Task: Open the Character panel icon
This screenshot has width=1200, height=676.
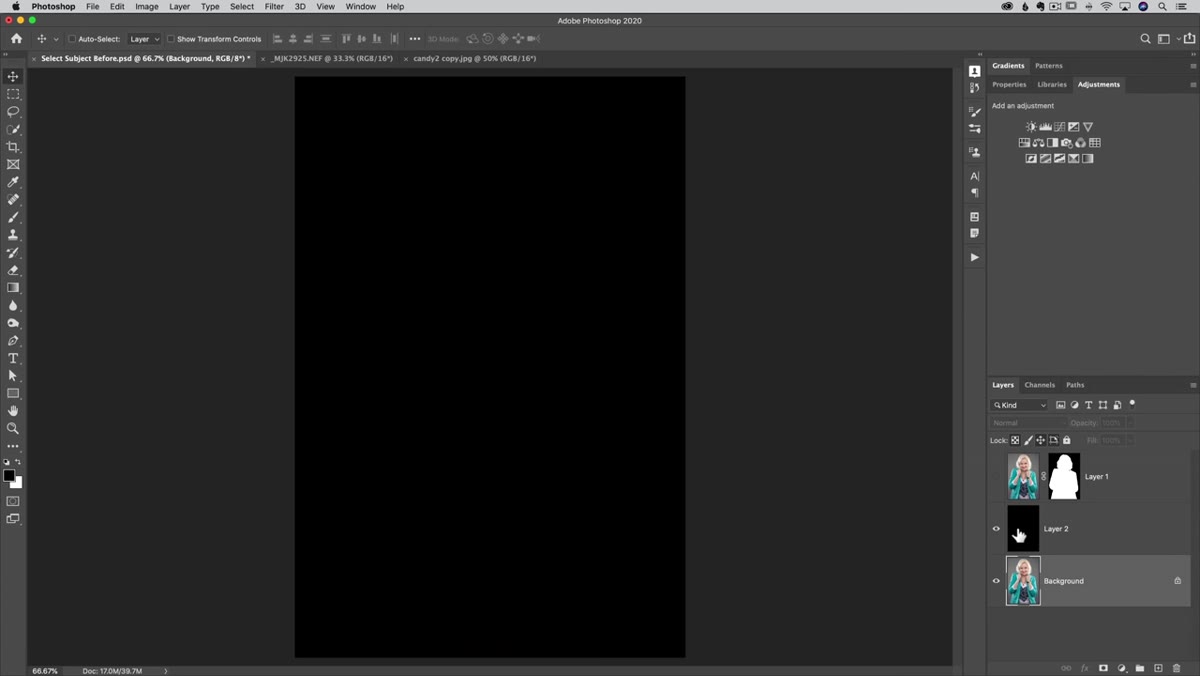Action: point(975,176)
